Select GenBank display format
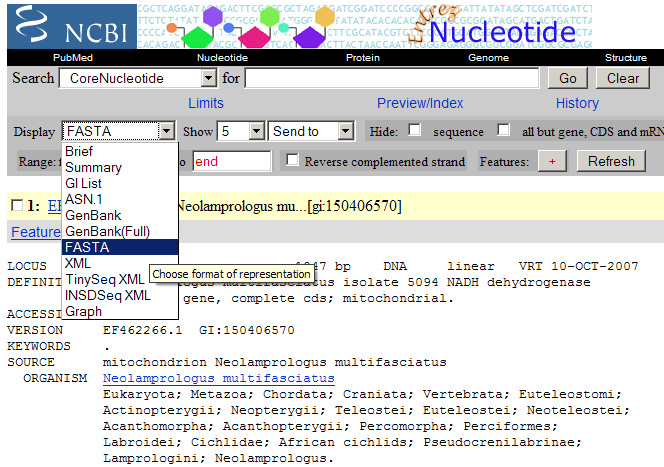The height and width of the screenshot is (467, 664). 120,215
